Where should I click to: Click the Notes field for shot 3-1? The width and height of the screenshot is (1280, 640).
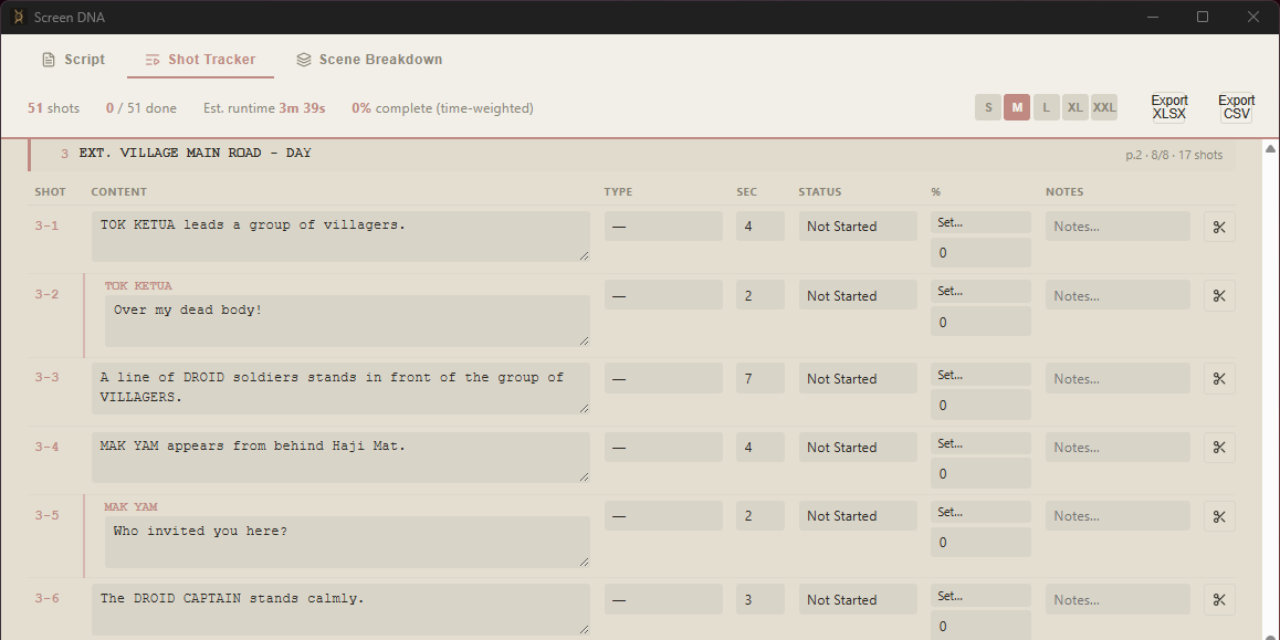pos(1118,226)
